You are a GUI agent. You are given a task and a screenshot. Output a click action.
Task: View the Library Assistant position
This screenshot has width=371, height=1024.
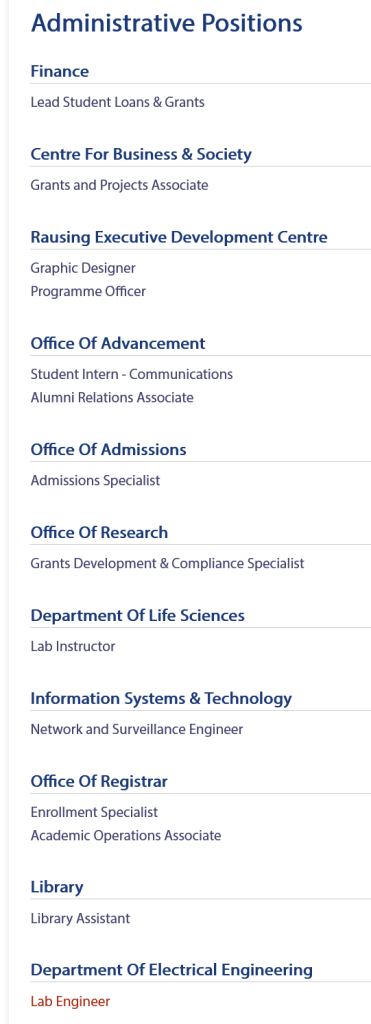coord(80,918)
